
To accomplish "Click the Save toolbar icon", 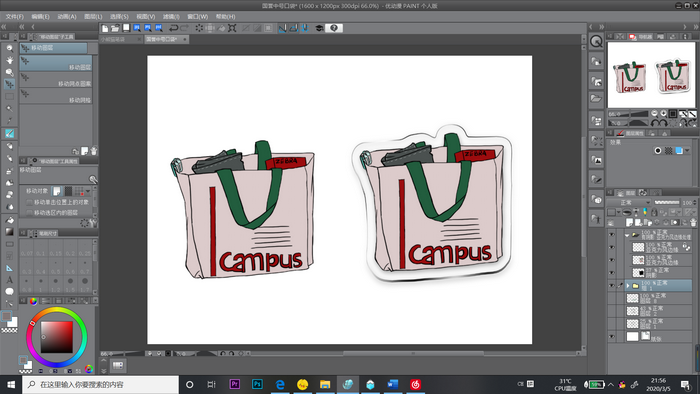I will point(126,28).
